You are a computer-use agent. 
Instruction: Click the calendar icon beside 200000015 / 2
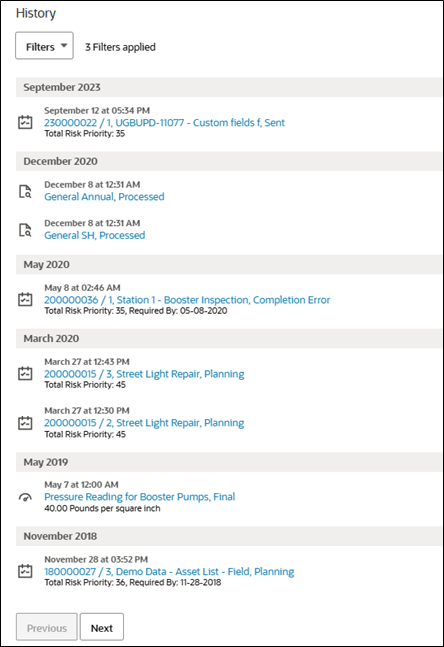point(25,423)
